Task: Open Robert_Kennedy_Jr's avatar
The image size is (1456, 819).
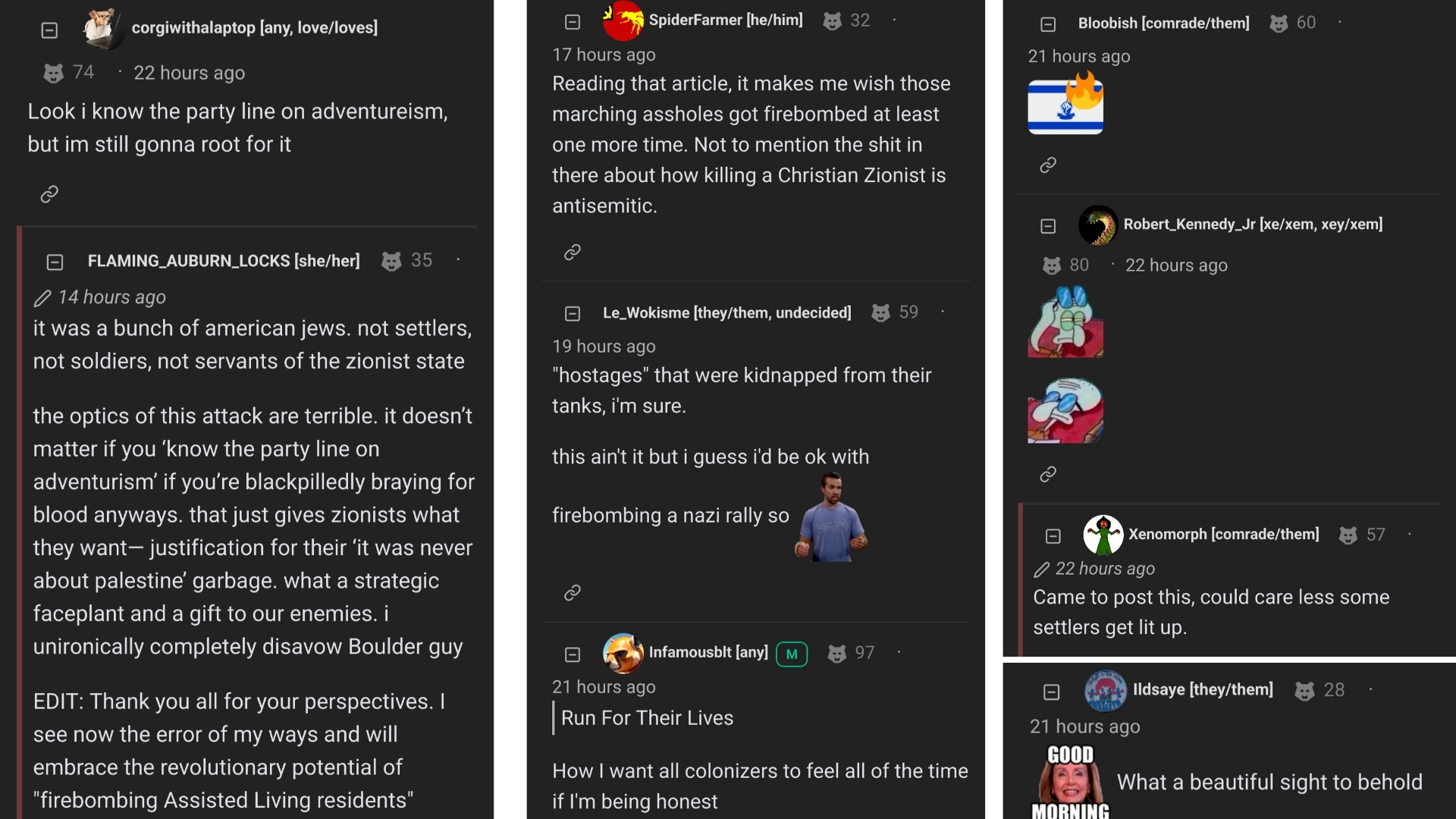Action: pyautogui.click(x=1097, y=225)
